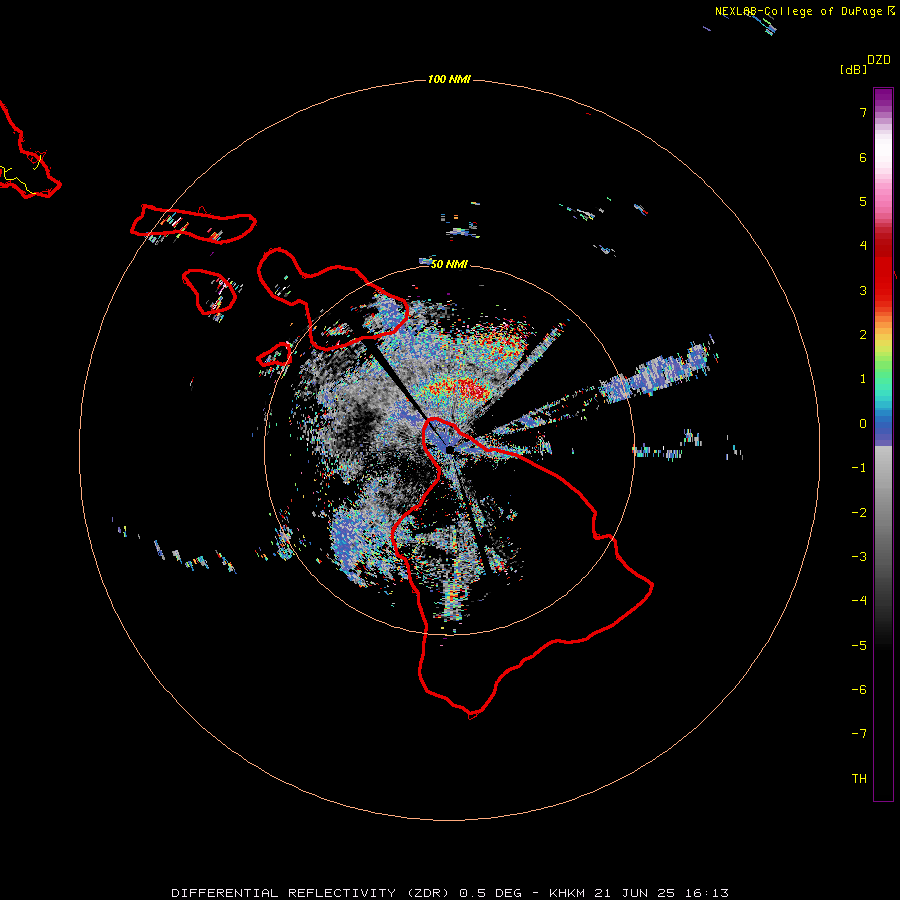Click the -4 value on the color scale

click(x=859, y=601)
